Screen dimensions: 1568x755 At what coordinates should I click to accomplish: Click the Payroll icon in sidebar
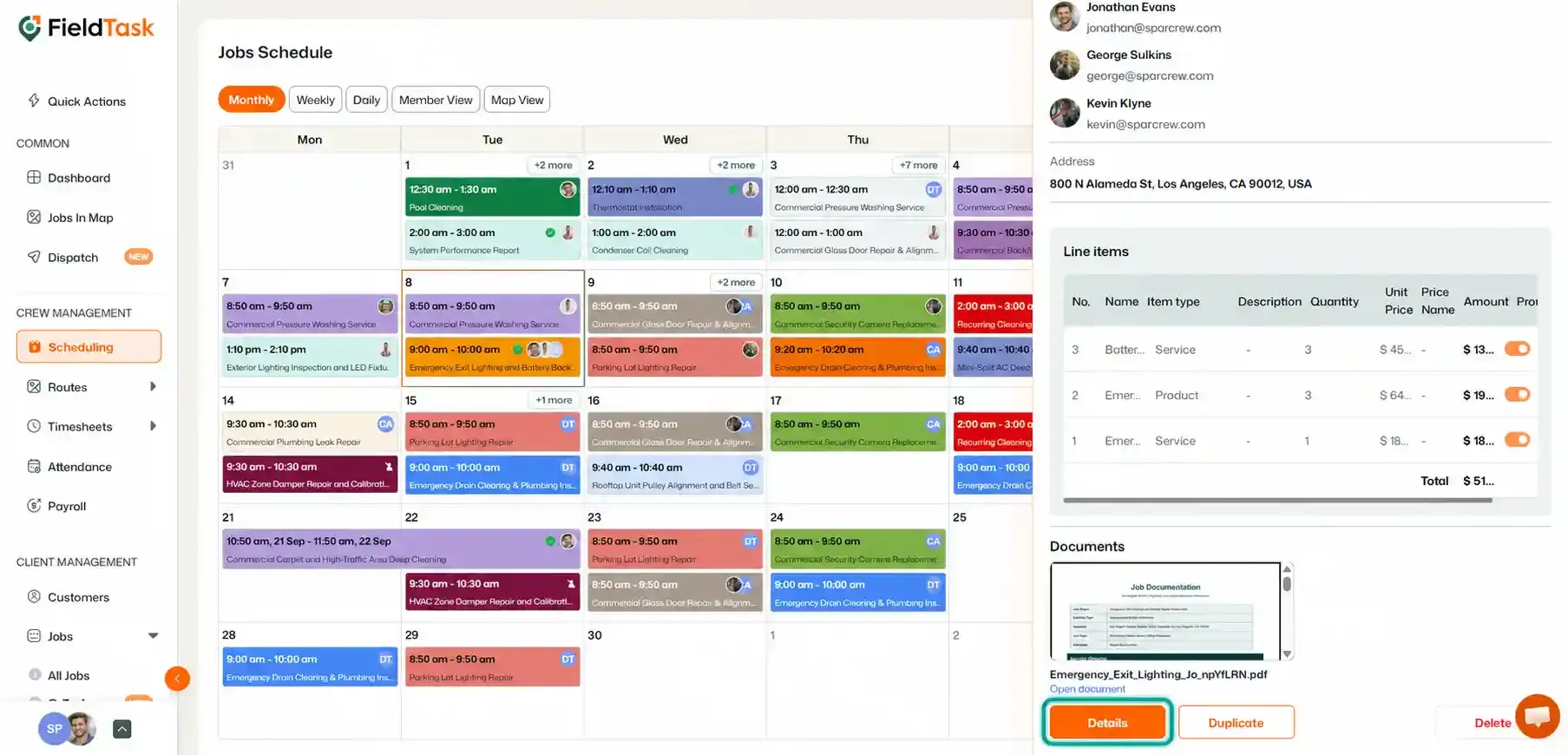pyautogui.click(x=34, y=506)
